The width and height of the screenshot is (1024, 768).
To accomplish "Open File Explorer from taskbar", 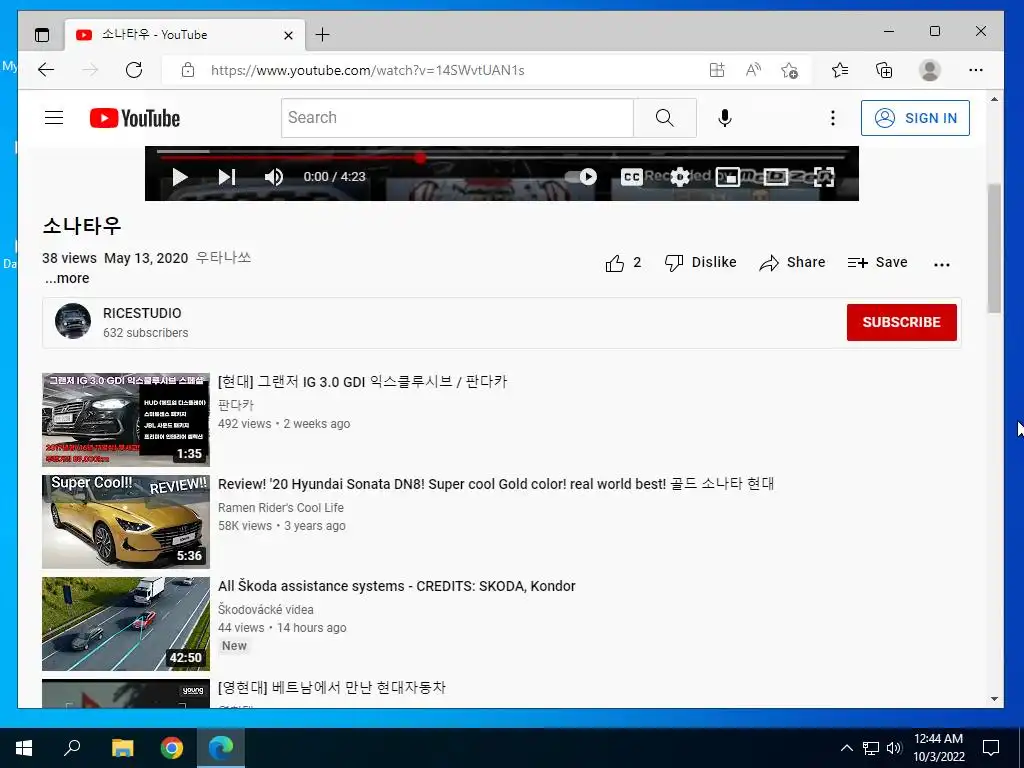I will (122, 748).
